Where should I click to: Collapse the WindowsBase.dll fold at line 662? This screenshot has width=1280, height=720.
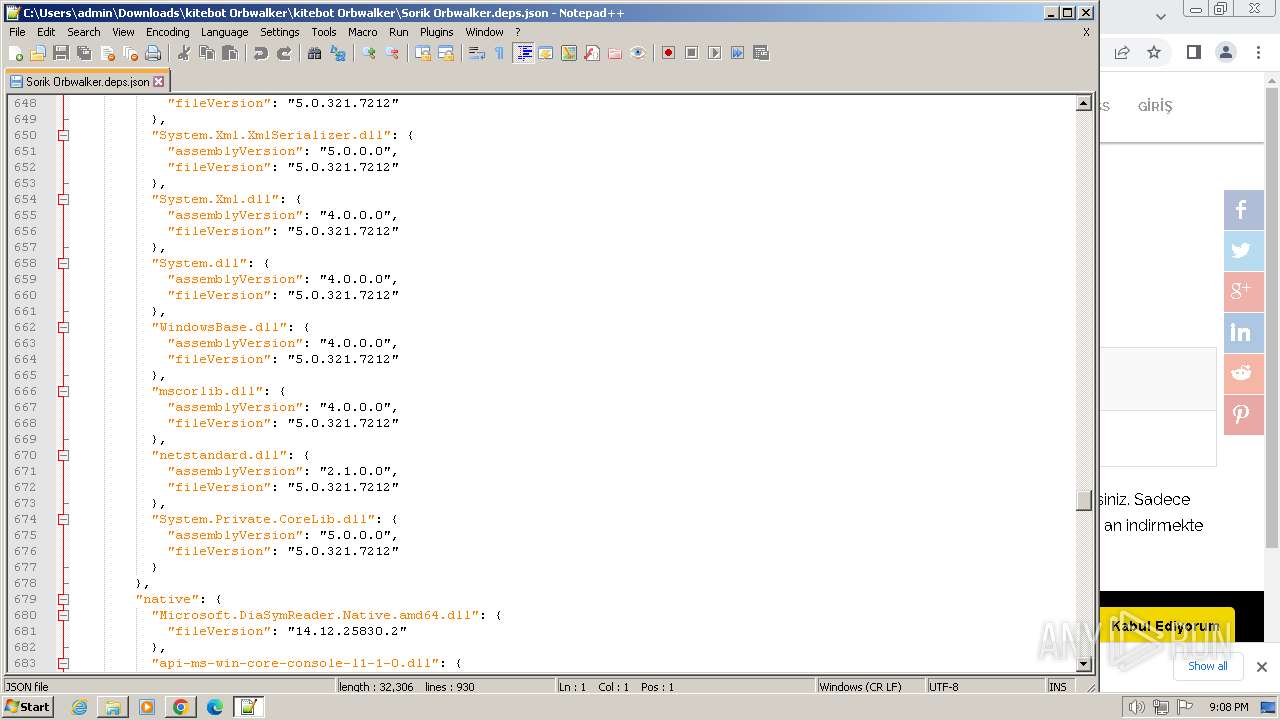point(63,327)
